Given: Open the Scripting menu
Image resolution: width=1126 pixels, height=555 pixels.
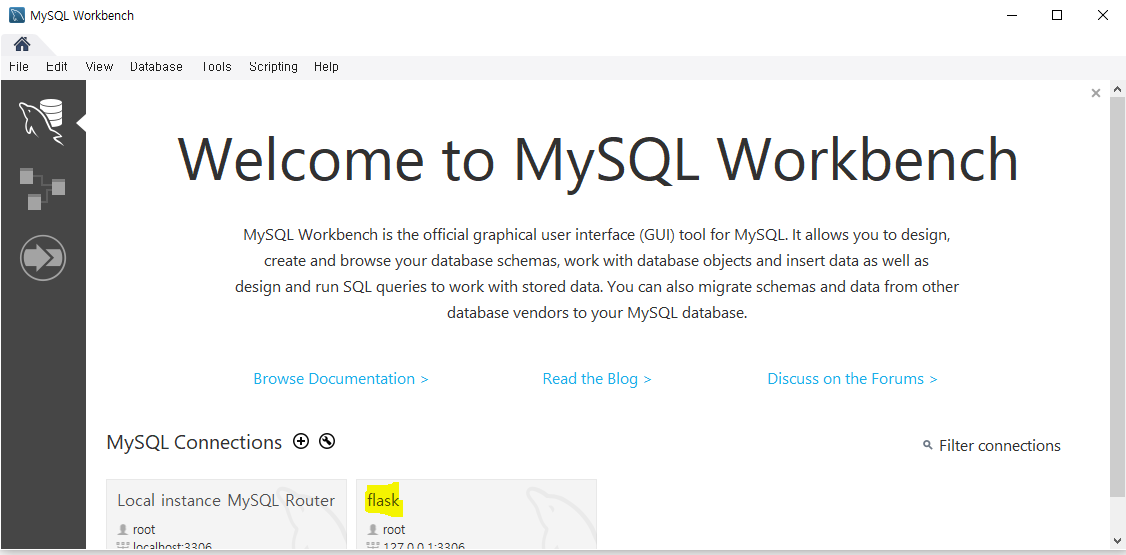Looking at the screenshot, I should coord(273,67).
